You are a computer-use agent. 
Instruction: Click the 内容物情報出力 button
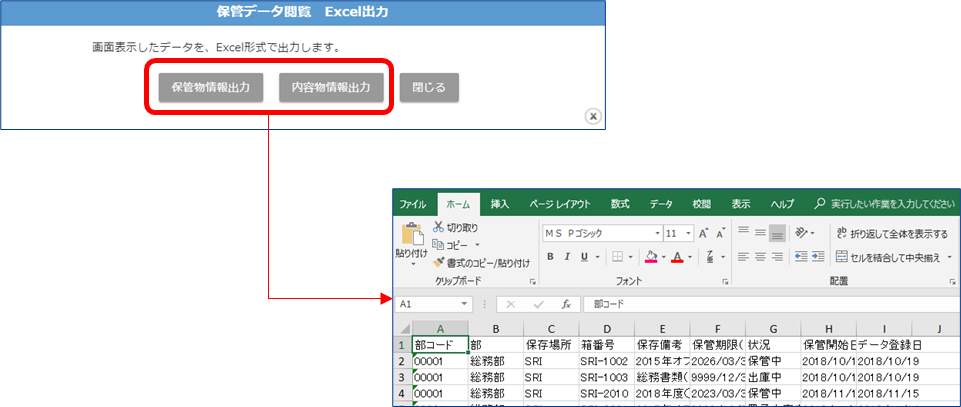tap(330, 87)
